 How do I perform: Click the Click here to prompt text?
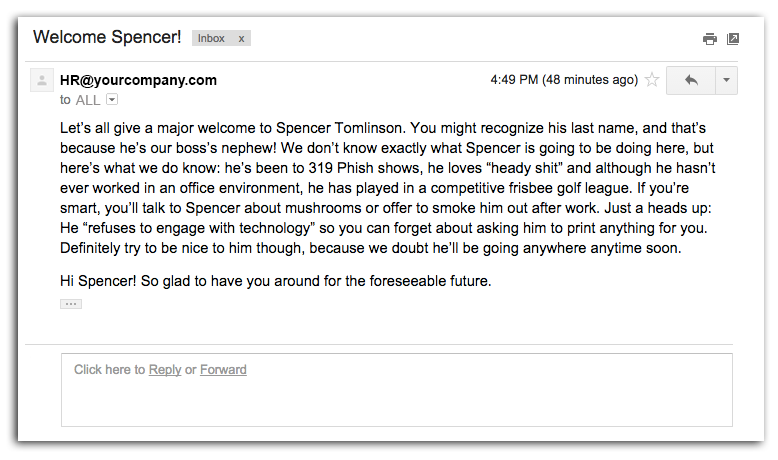coord(109,370)
